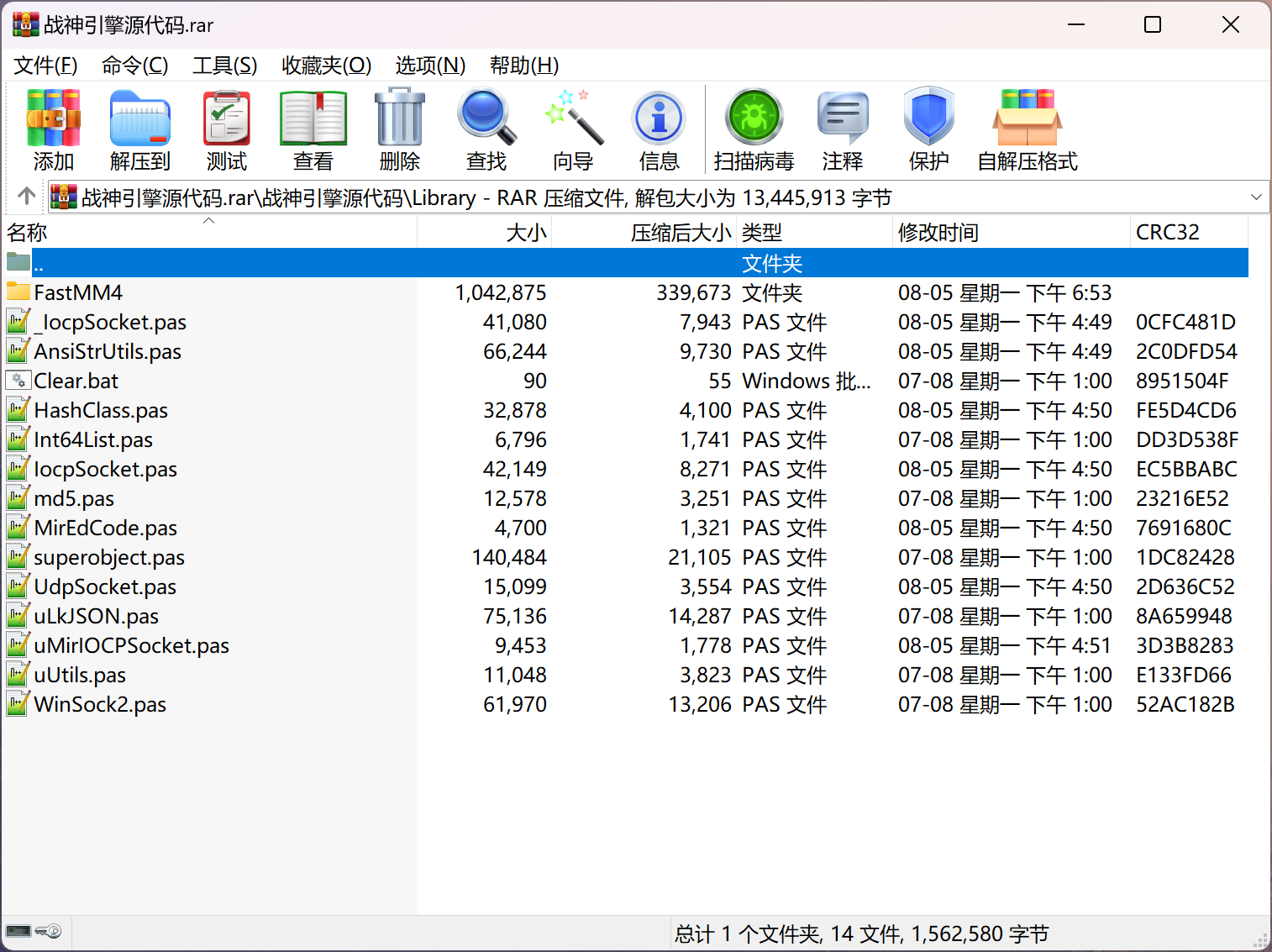
Task: Click the superobject.pas file icon
Action: coord(18,556)
